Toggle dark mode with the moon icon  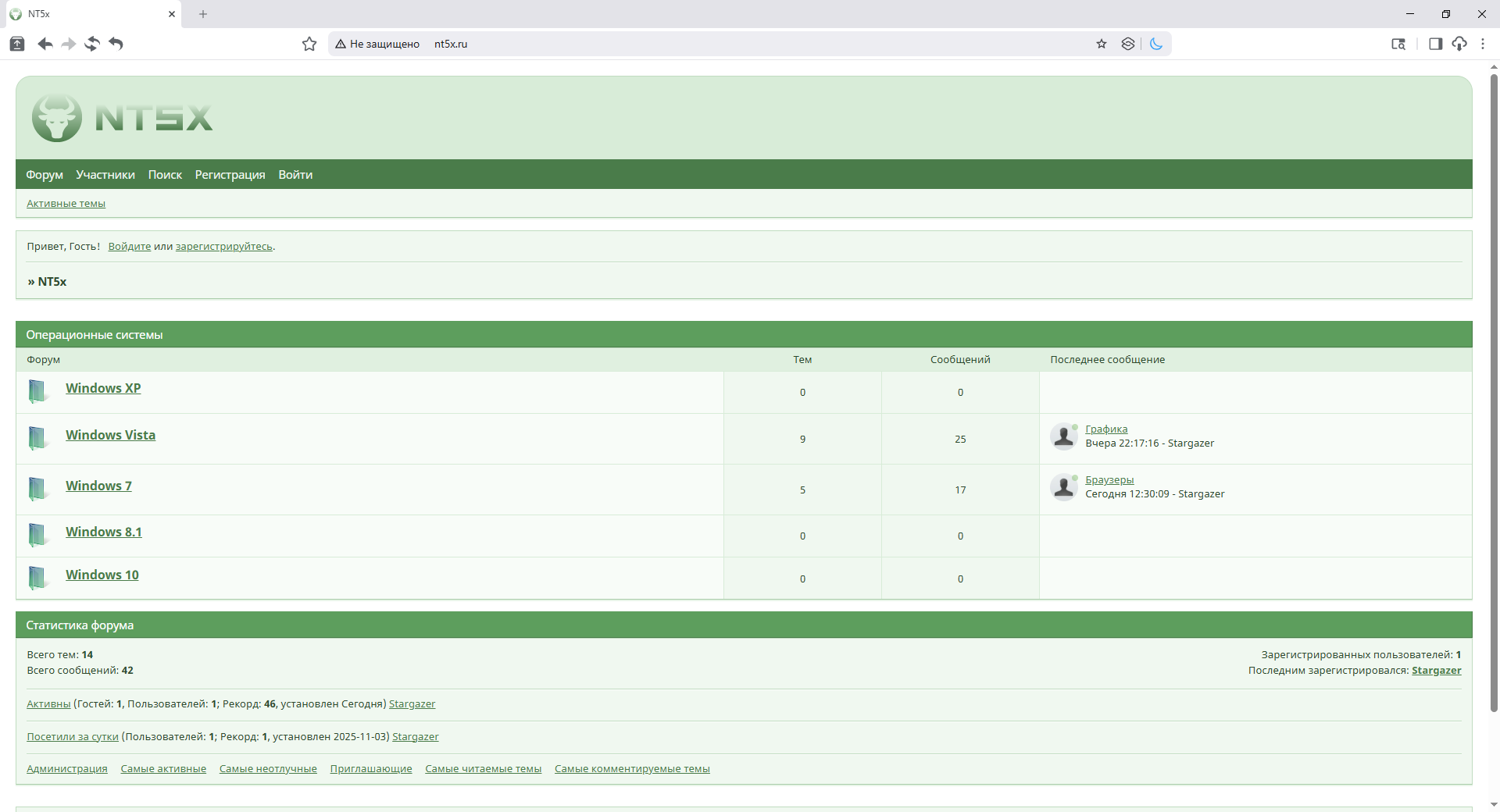[x=1156, y=44]
